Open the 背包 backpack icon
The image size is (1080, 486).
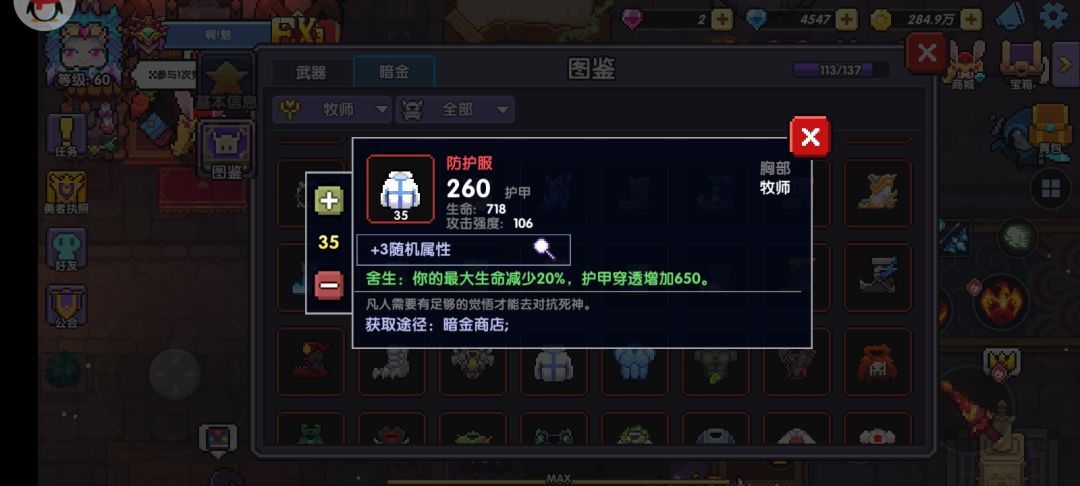pos(1050,131)
